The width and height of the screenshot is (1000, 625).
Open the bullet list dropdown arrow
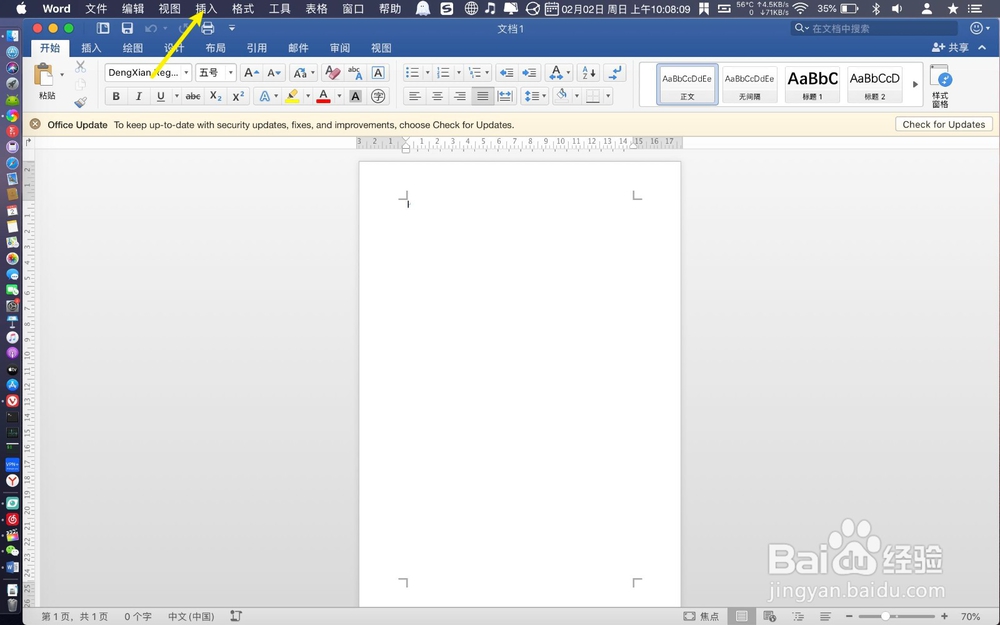427,73
